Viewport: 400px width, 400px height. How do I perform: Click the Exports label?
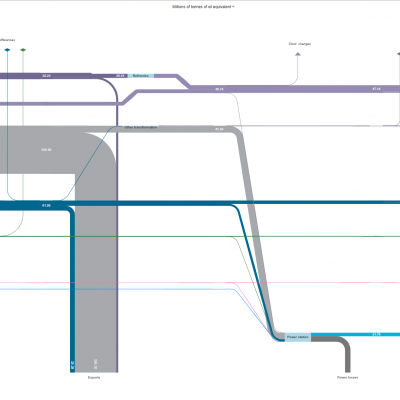pos(94,377)
